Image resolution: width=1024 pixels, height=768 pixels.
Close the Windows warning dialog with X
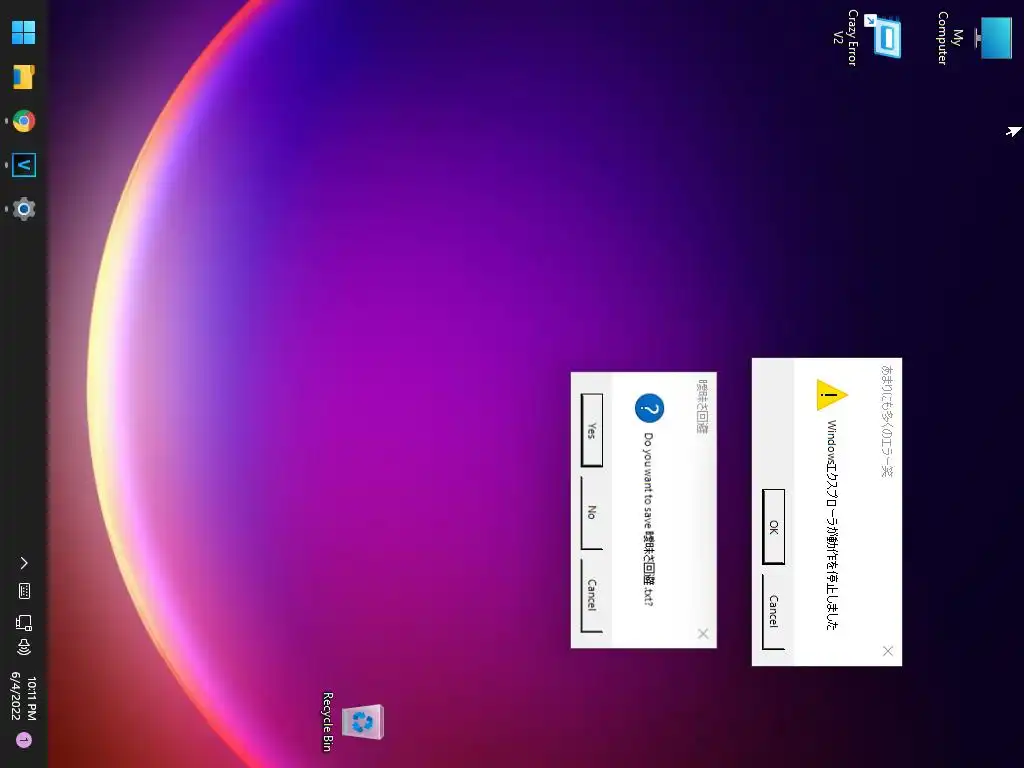pyautogui.click(x=888, y=651)
